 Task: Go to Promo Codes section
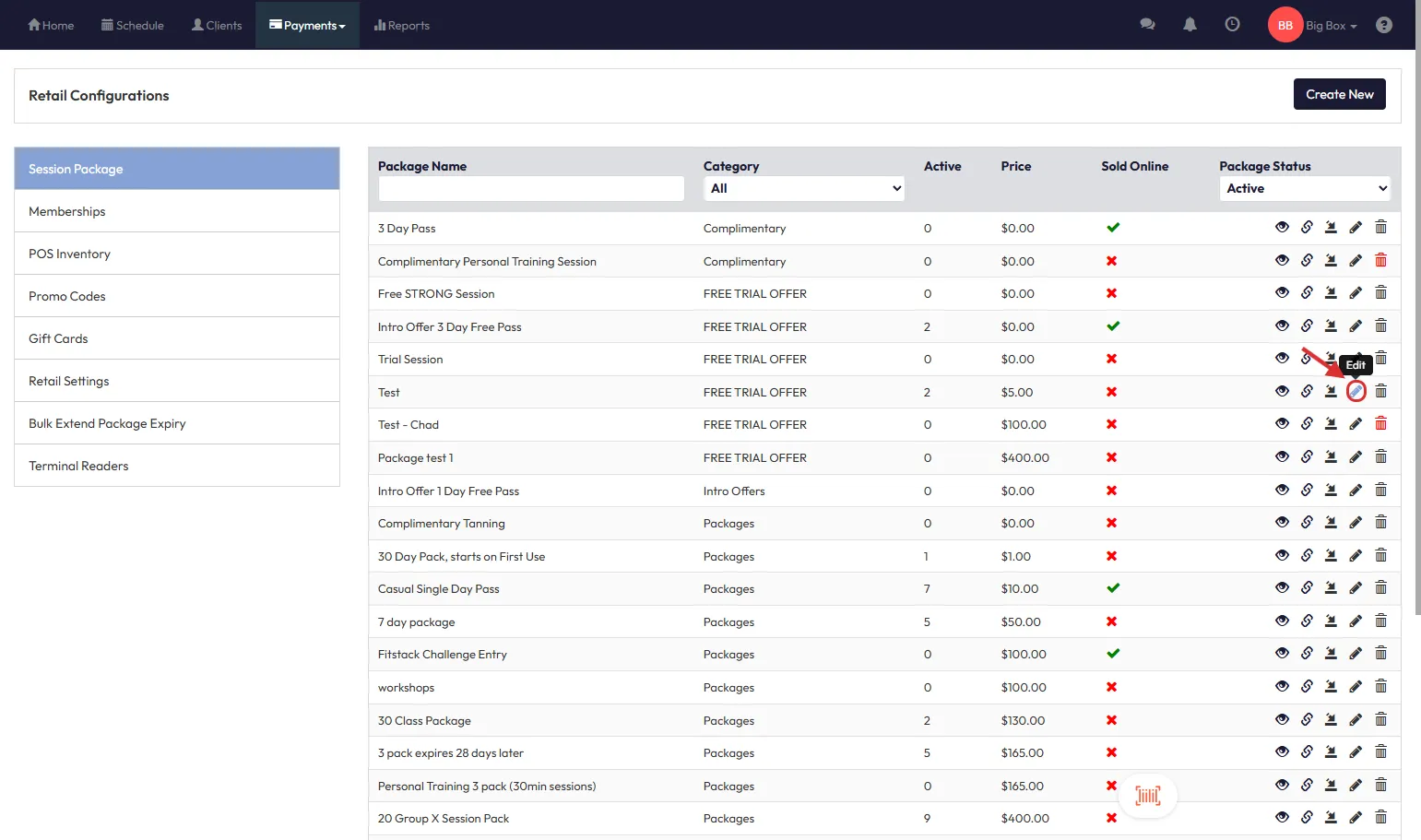(67, 296)
